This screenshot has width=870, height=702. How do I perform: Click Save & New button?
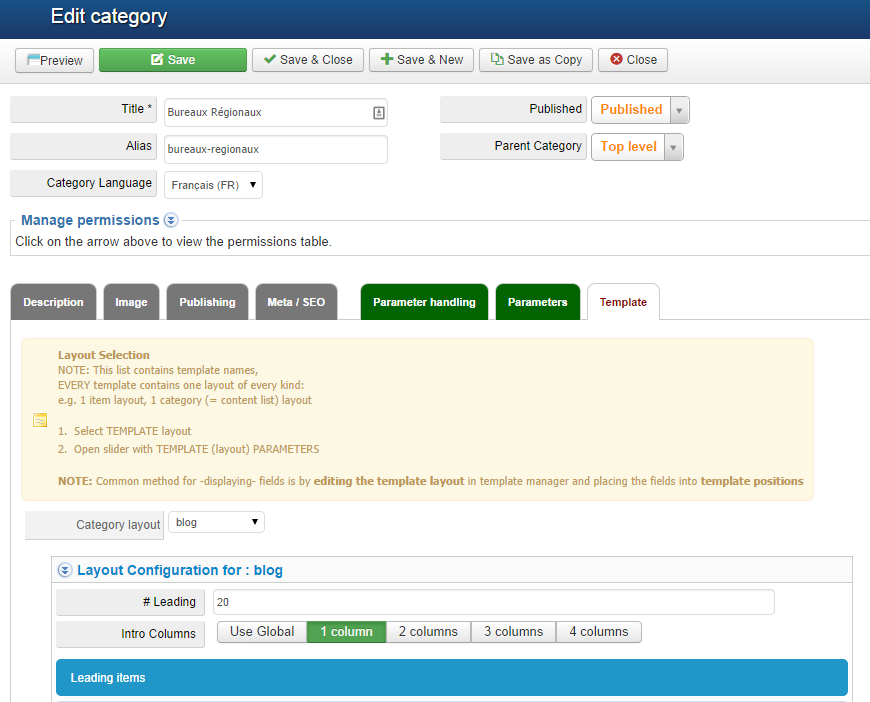click(421, 60)
